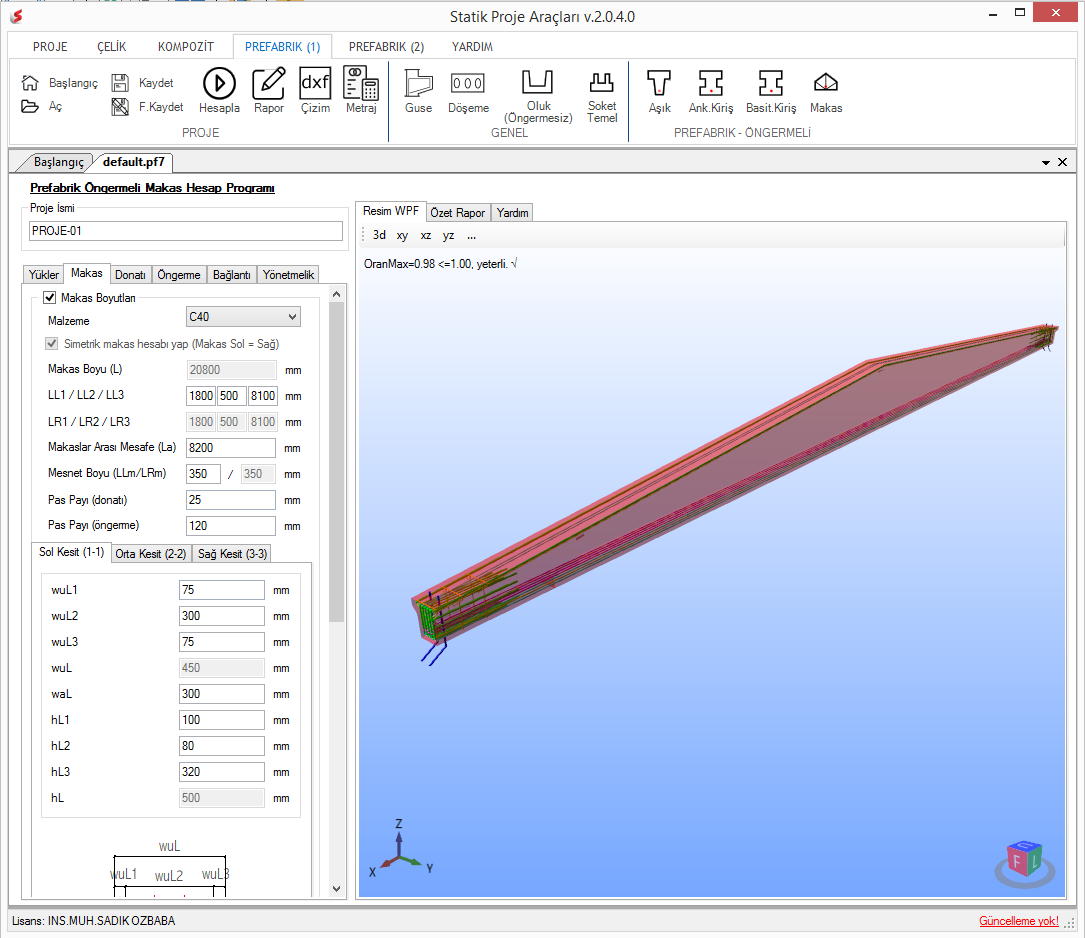This screenshot has width=1085, height=938.
Task: Select Soket Temel foundation icon
Action: (x=601, y=82)
